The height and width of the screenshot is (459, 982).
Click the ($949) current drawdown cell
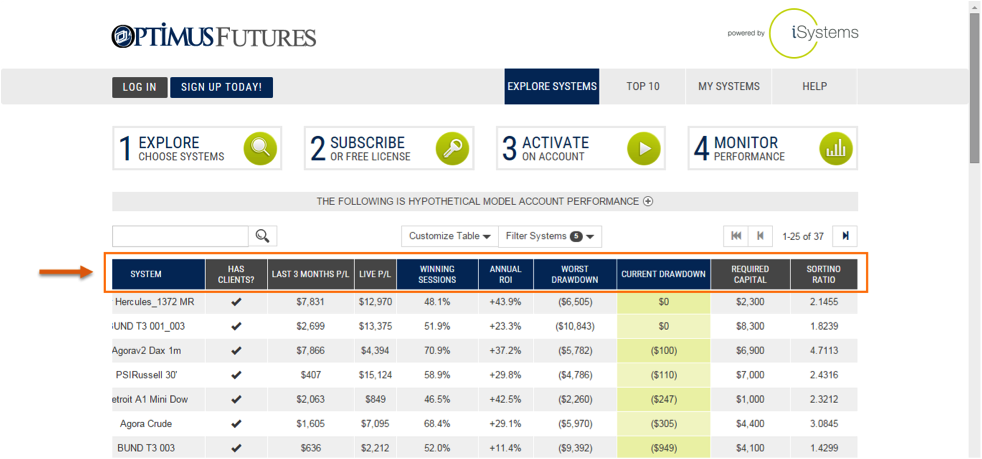[x=664, y=448]
